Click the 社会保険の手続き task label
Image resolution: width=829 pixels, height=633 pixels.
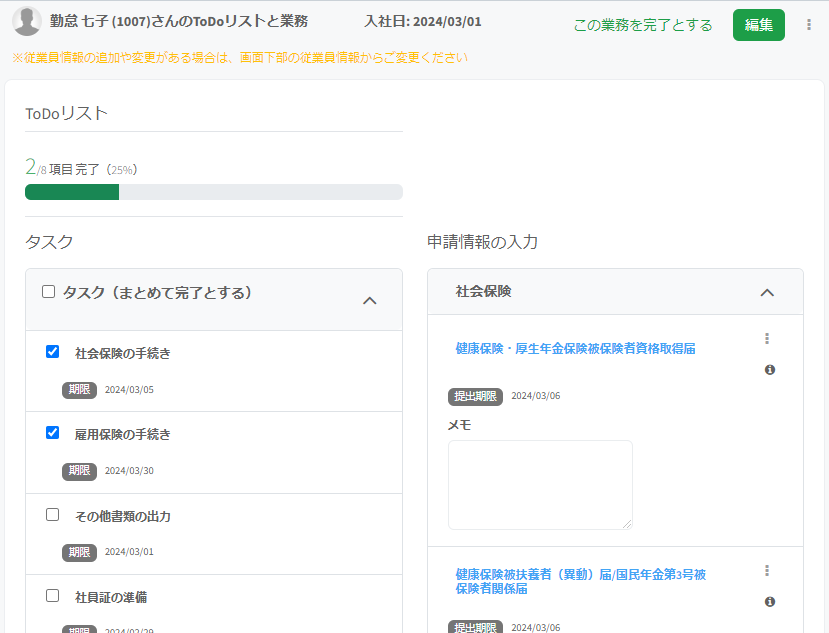click(x=123, y=353)
